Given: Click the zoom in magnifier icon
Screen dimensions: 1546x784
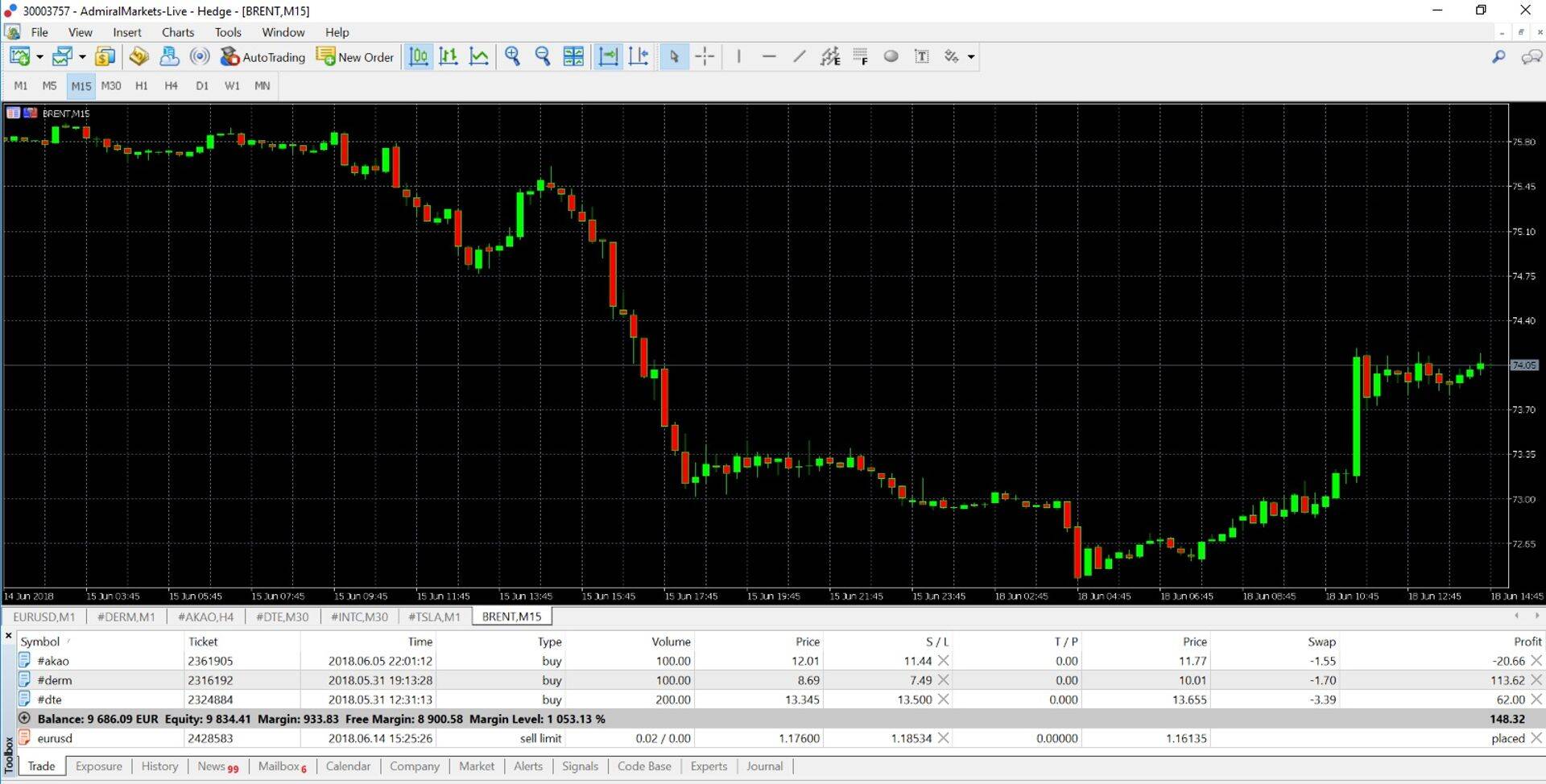Looking at the screenshot, I should pos(512,56).
